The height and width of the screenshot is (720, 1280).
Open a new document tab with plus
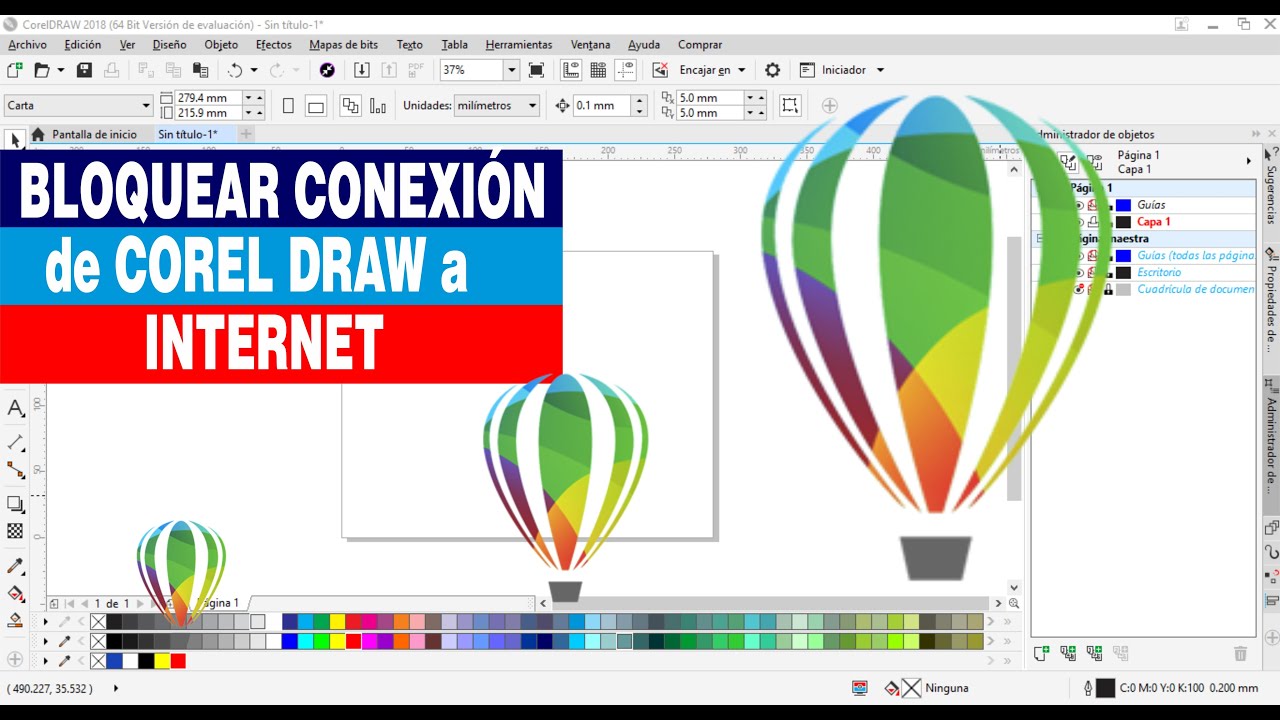click(246, 134)
